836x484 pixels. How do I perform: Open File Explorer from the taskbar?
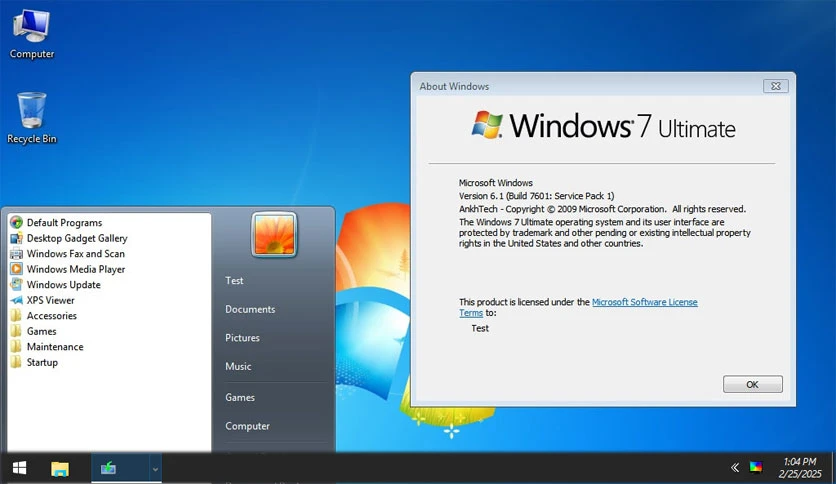tap(60, 469)
